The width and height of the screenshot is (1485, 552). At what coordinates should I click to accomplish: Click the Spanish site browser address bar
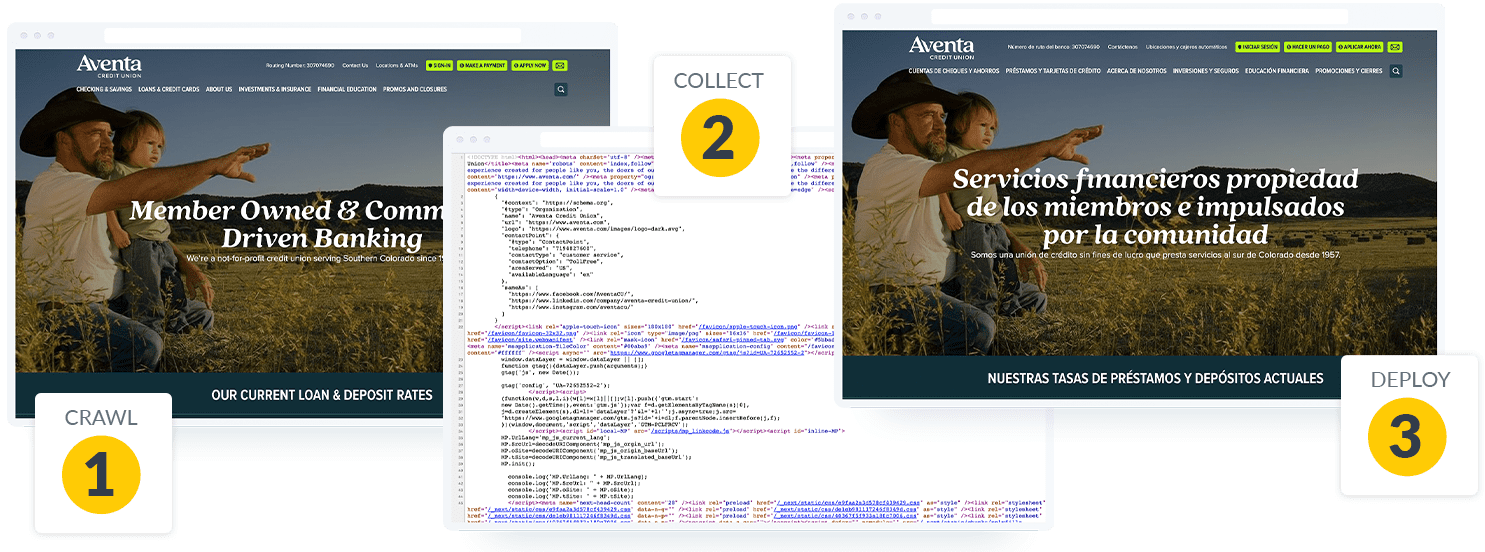pos(1140,17)
